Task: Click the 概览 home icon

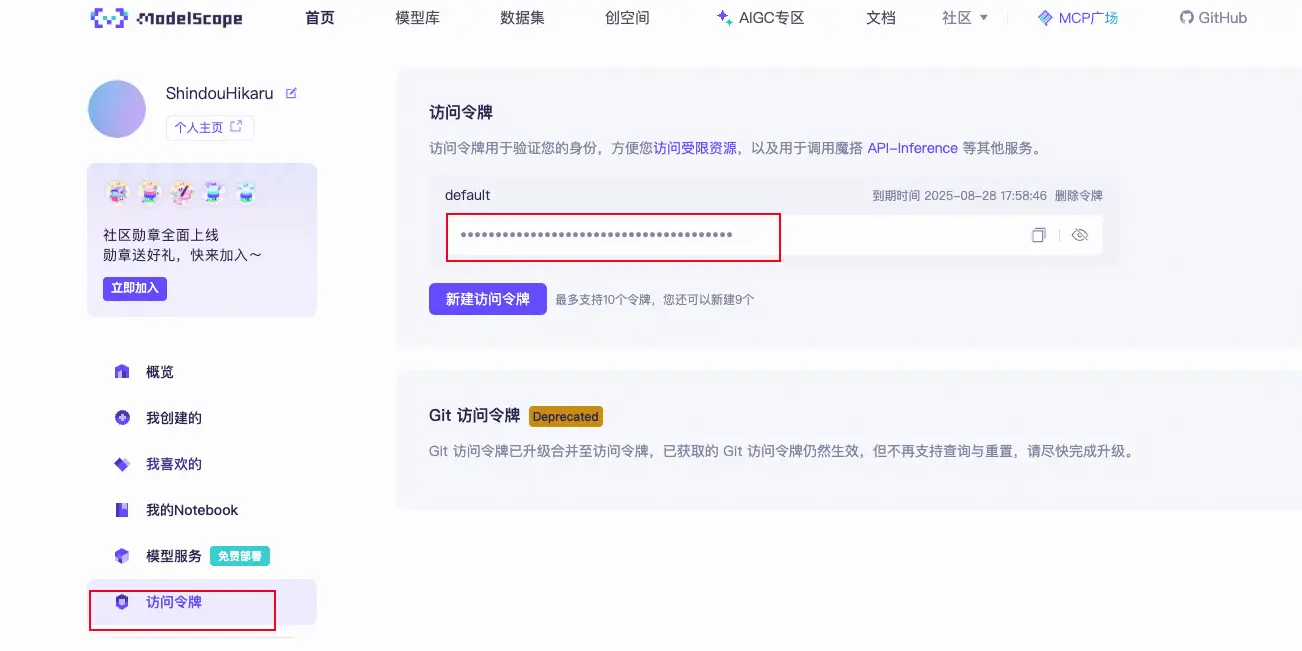Action: pyautogui.click(x=122, y=372)
